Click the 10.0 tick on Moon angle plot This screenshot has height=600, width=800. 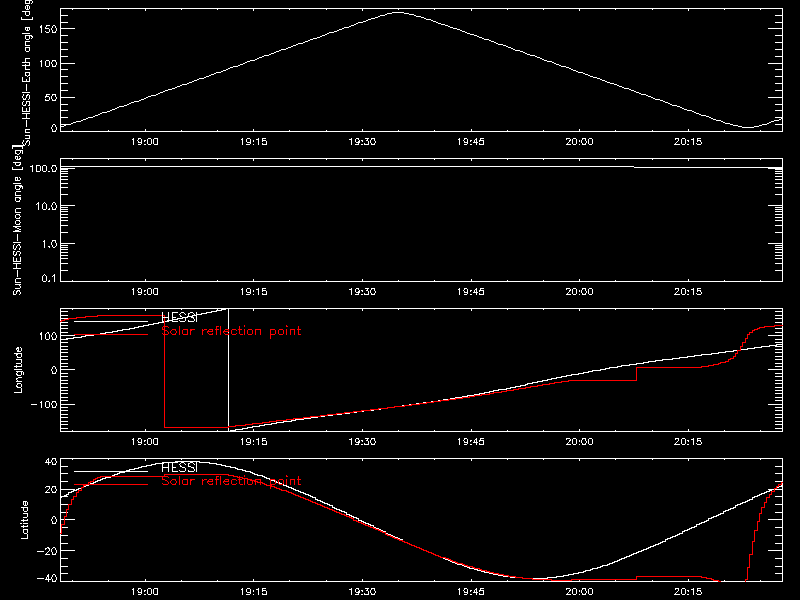pyautogui.click(x=46, y=207)
